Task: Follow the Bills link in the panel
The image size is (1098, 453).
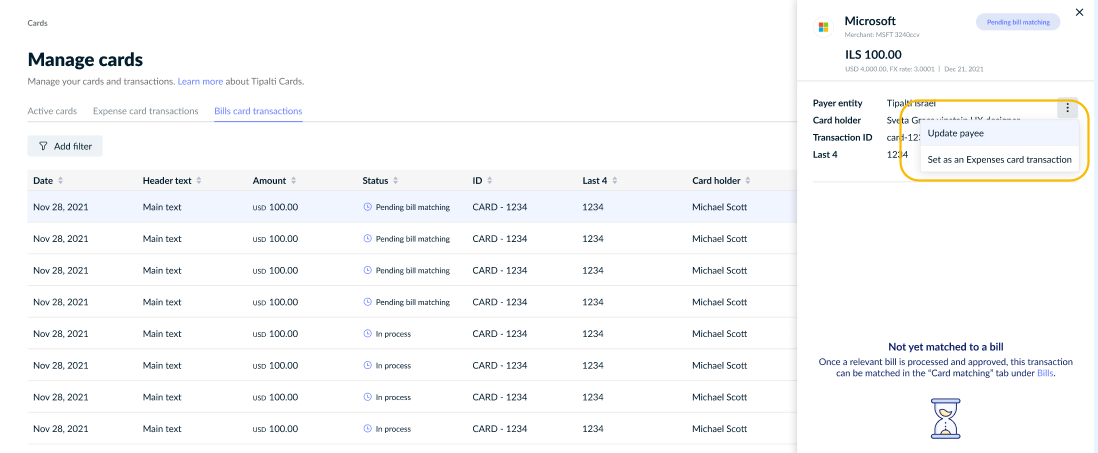Action: 1045,373
